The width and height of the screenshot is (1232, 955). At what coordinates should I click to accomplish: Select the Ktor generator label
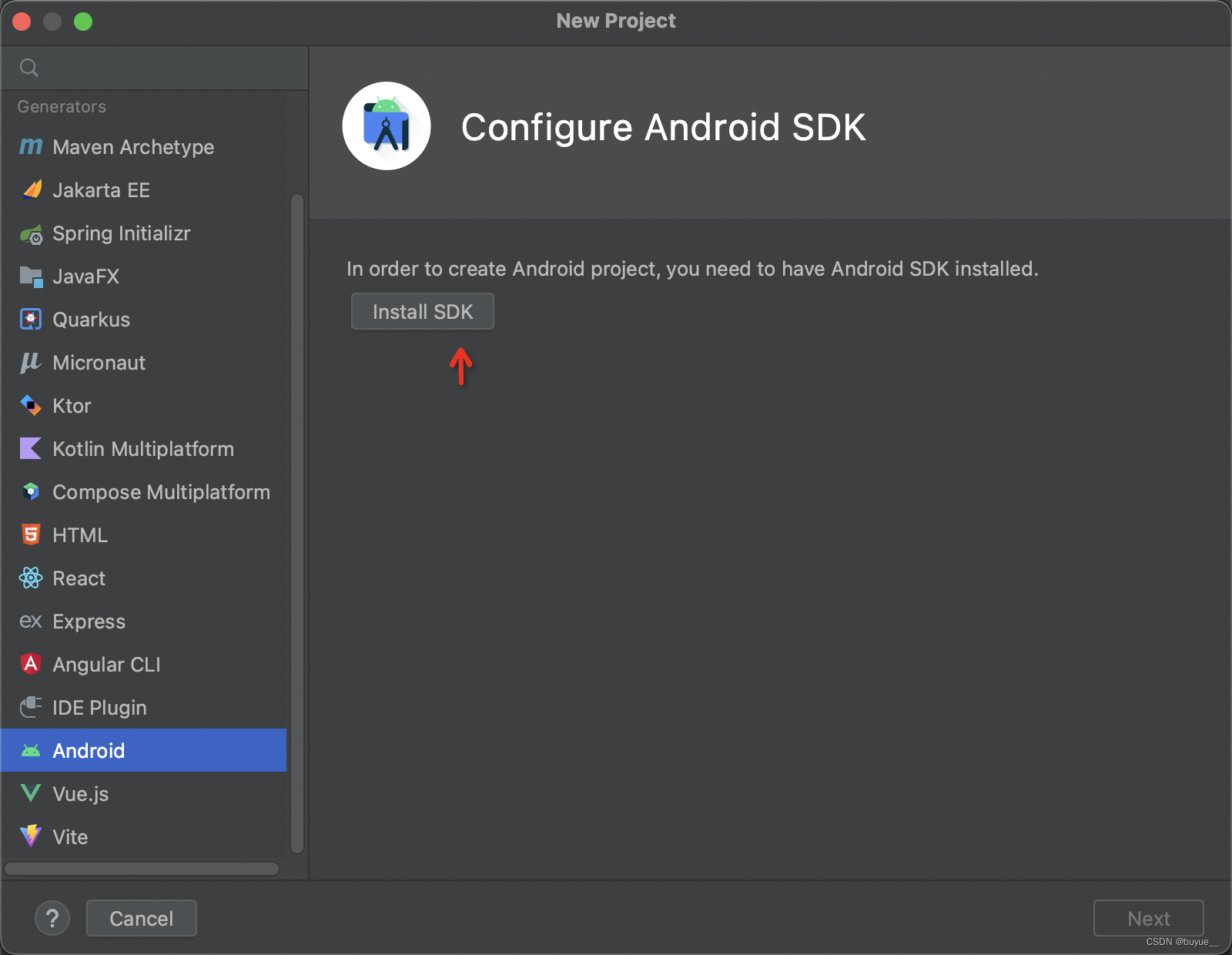[72, 406]
